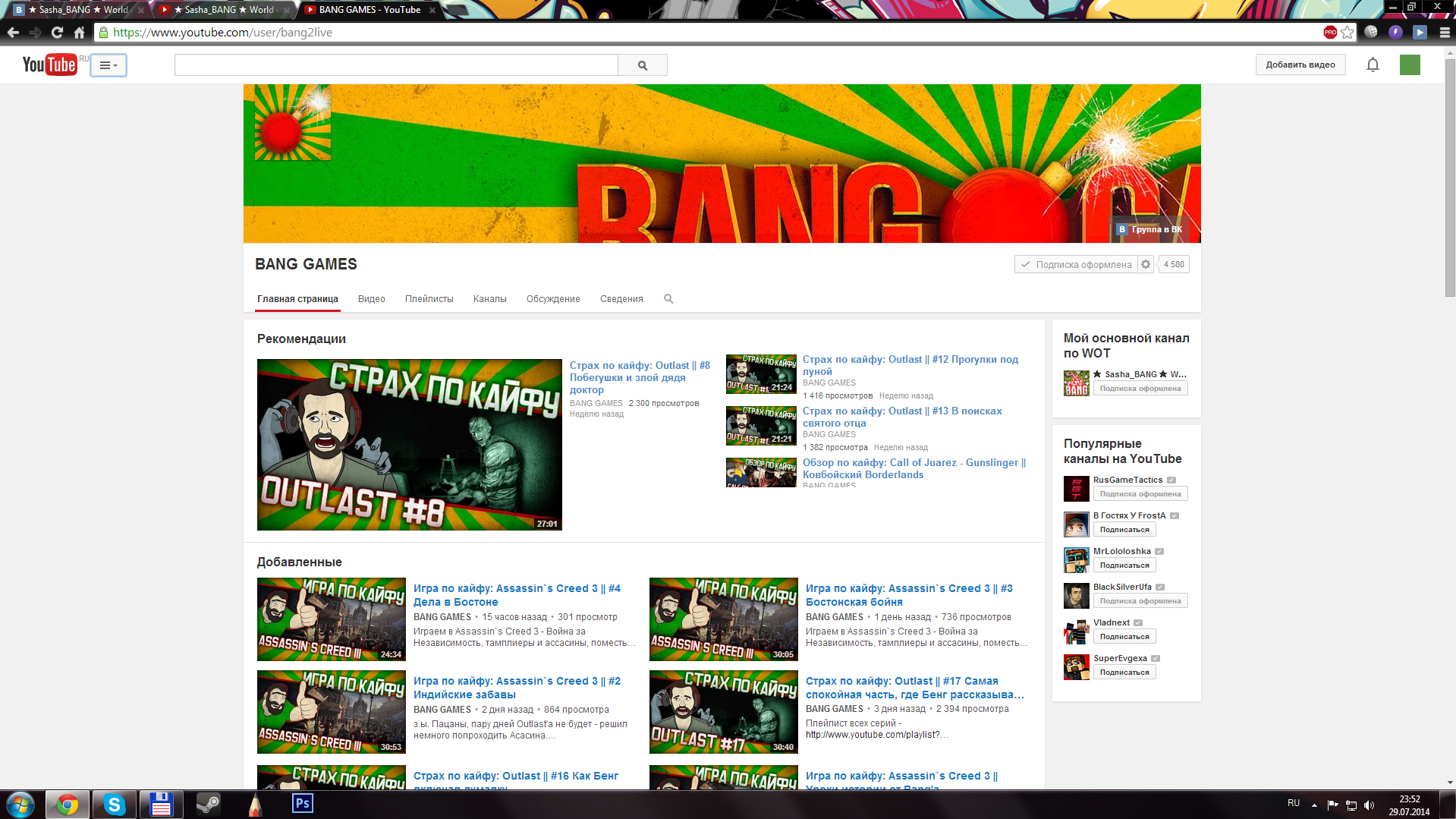Open the Плейлисты channel tab
1456x819 pixels.
coord(429,299)
